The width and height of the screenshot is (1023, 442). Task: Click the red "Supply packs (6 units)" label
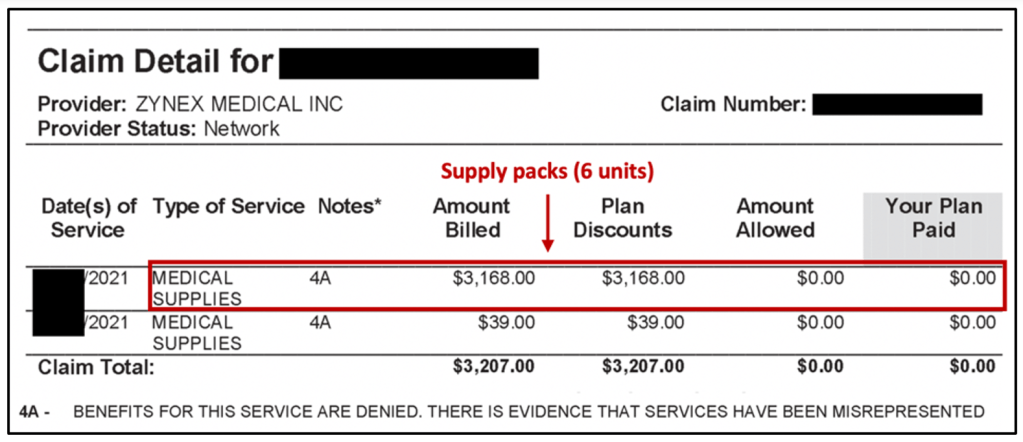click(548, 172)
